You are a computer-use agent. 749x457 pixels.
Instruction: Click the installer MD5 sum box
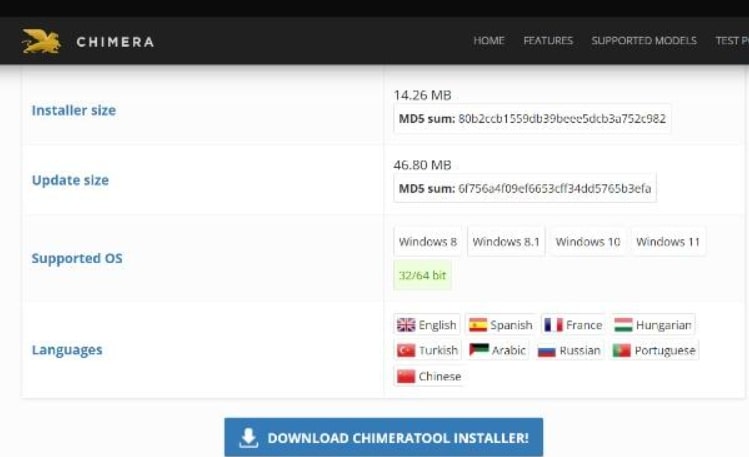click(x=532, y=118)
